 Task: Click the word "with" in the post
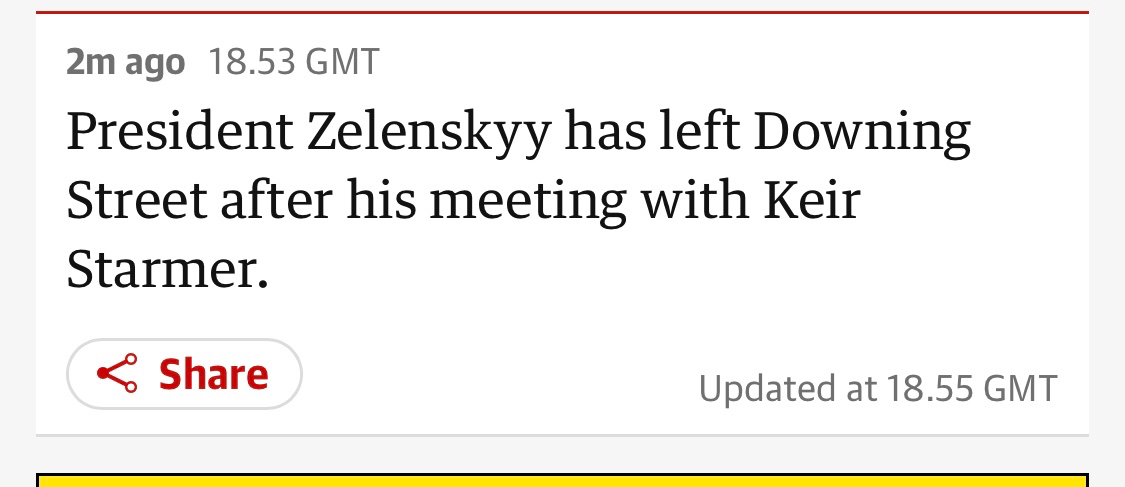[693, 201]
